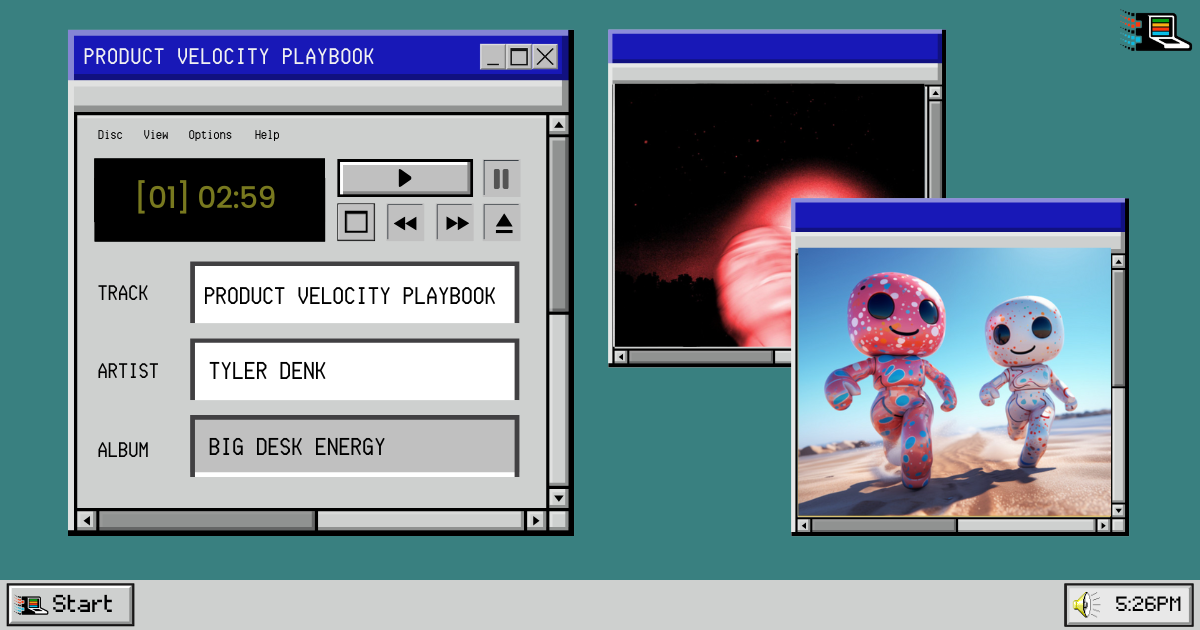Open the Options menu
The width and height of the screenshot is (1200, 630).
coord(210,135)
